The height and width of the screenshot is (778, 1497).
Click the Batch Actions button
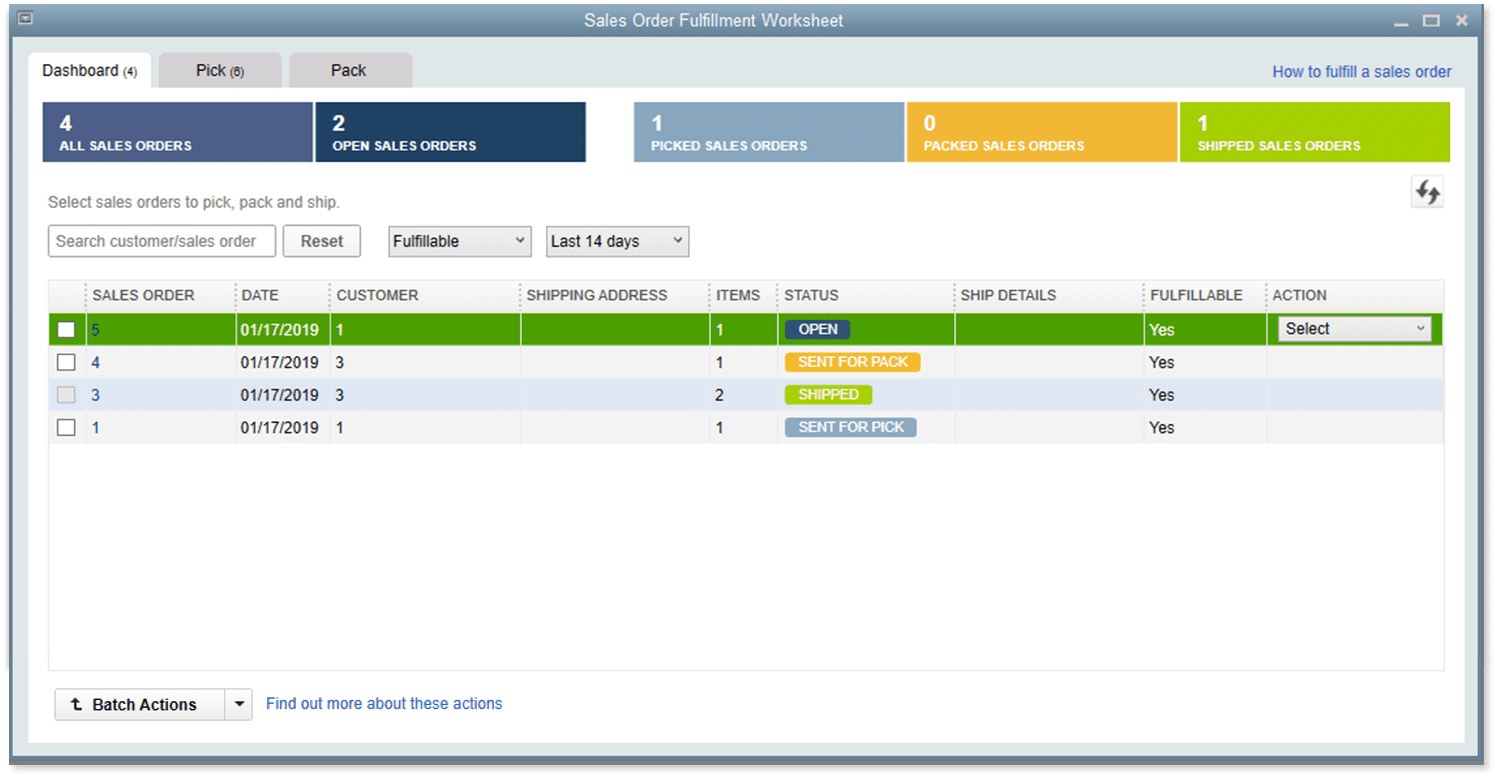(141, 705)
